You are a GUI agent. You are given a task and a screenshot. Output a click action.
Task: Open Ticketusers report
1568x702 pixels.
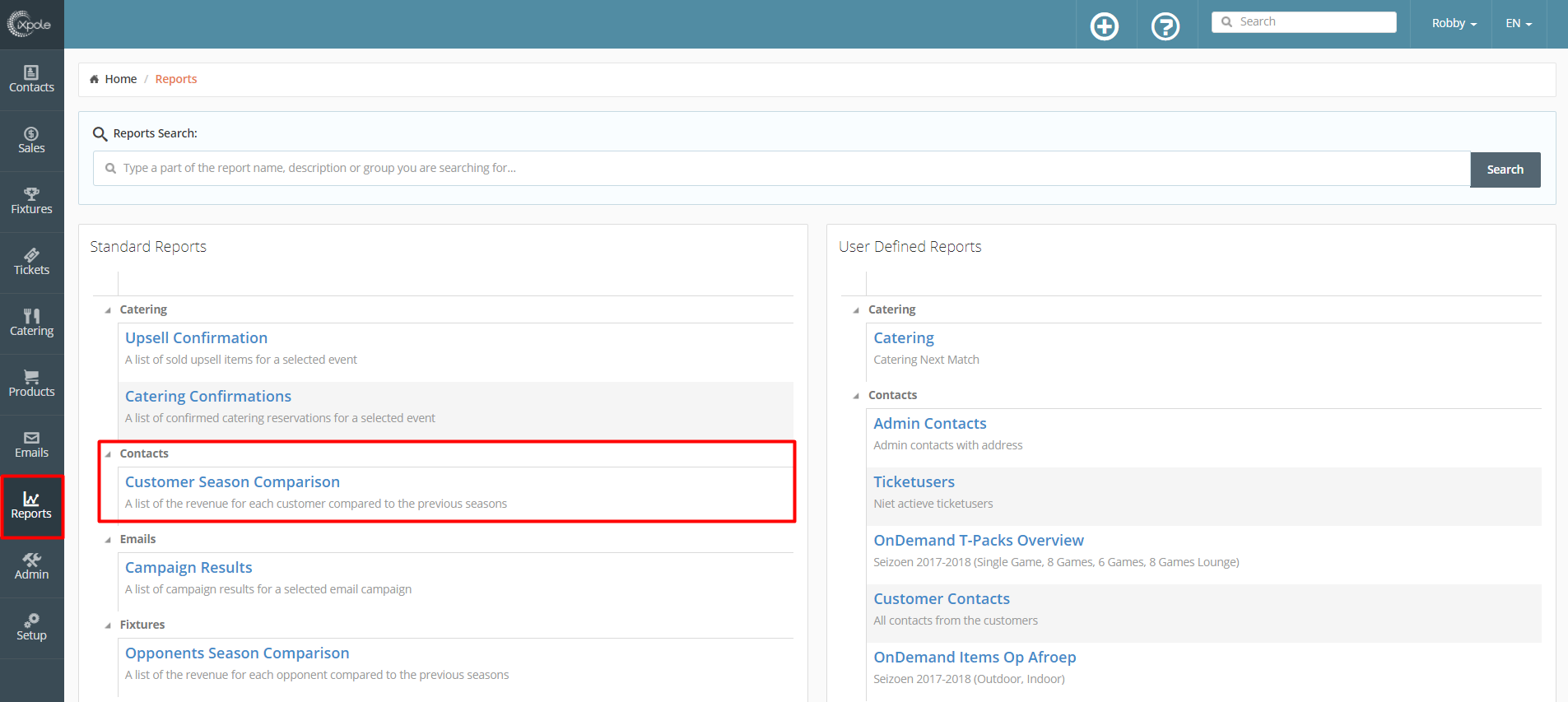click(x=914, y=481)
